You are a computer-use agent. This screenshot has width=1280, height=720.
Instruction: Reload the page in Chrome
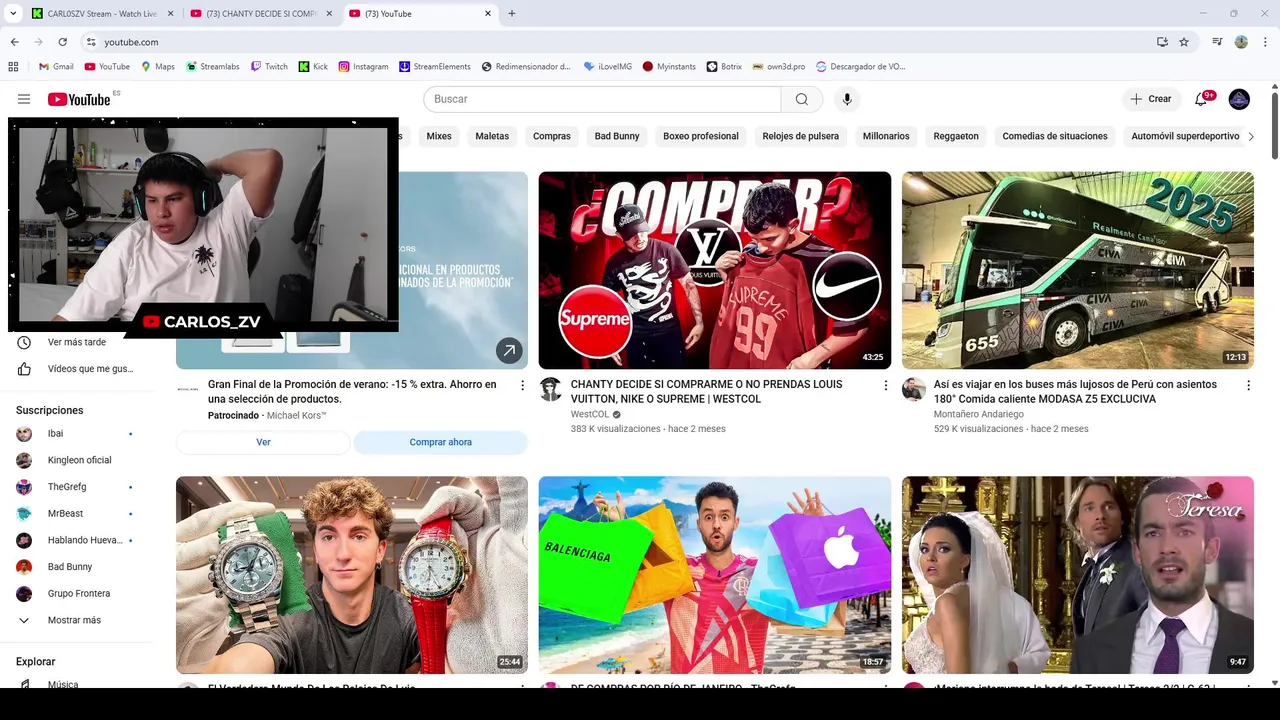(x=62, y=42)
